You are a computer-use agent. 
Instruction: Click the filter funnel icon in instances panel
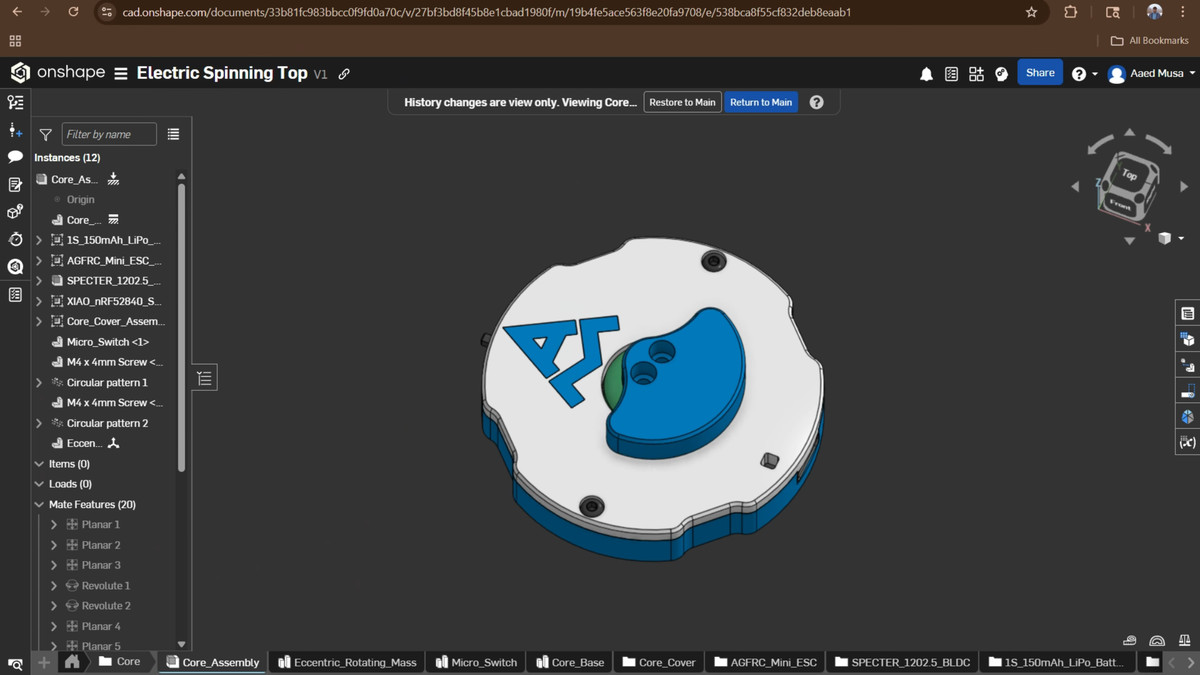(45, 135)
